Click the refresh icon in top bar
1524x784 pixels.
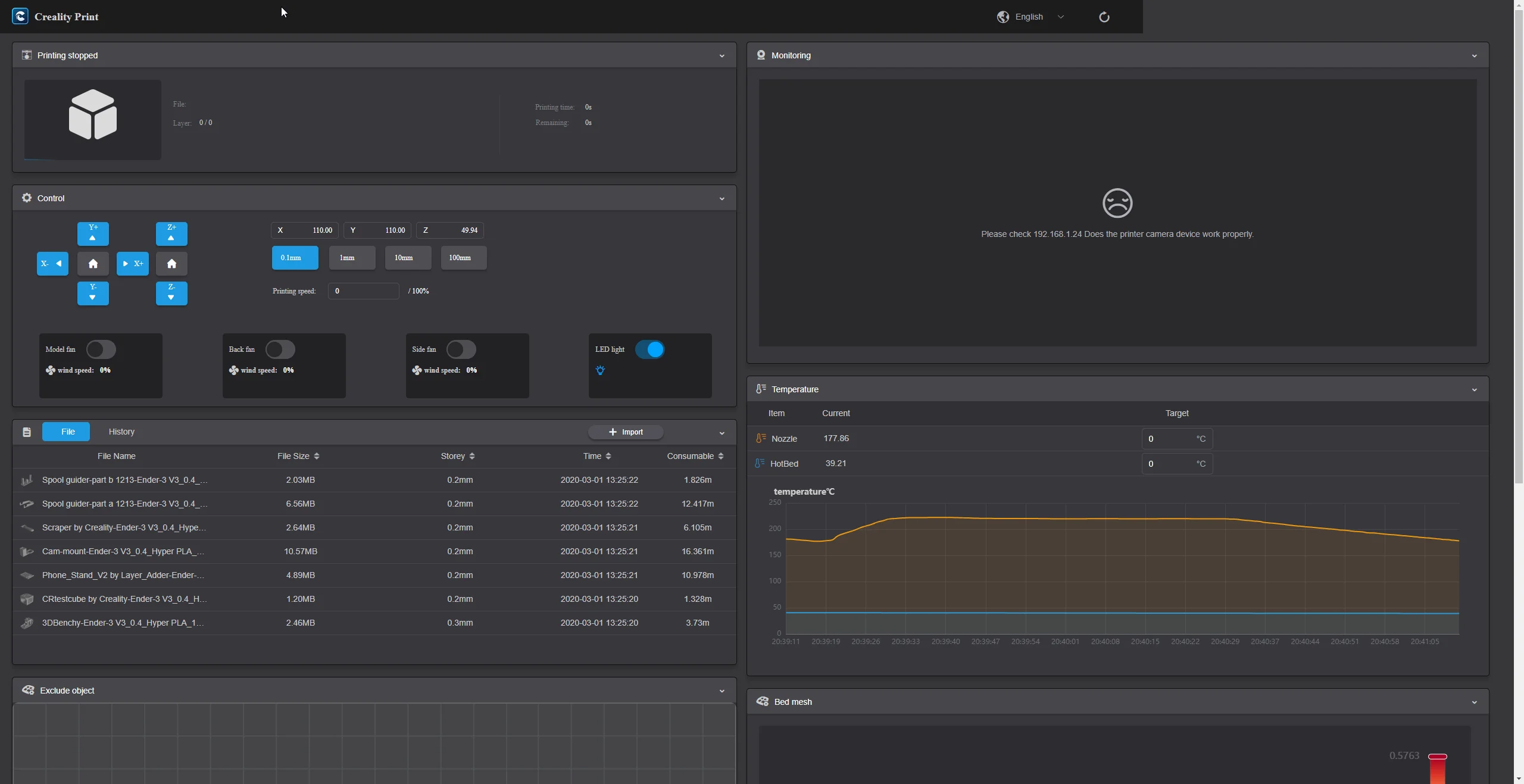[1104, 17]
